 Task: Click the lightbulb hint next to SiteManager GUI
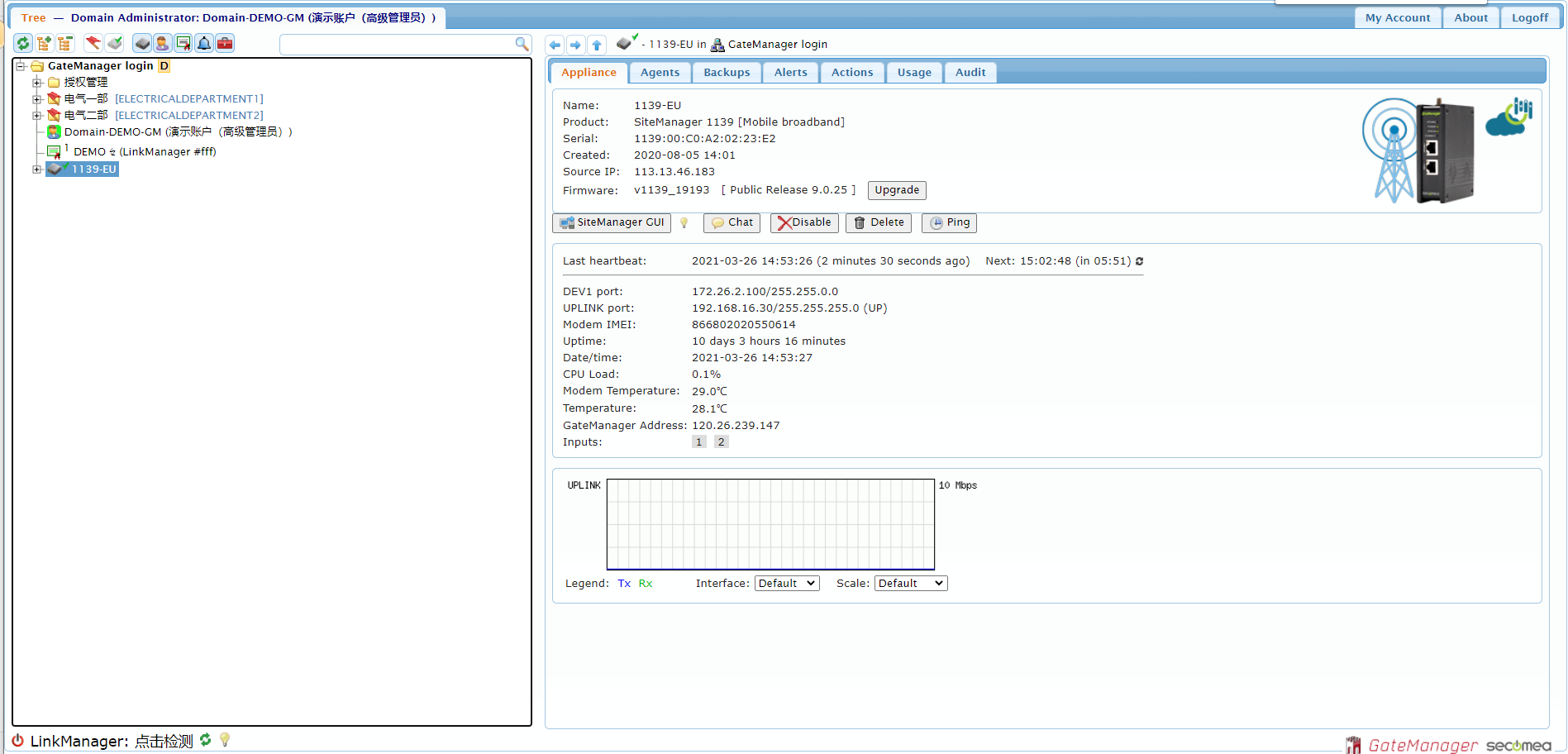point(684,222)
